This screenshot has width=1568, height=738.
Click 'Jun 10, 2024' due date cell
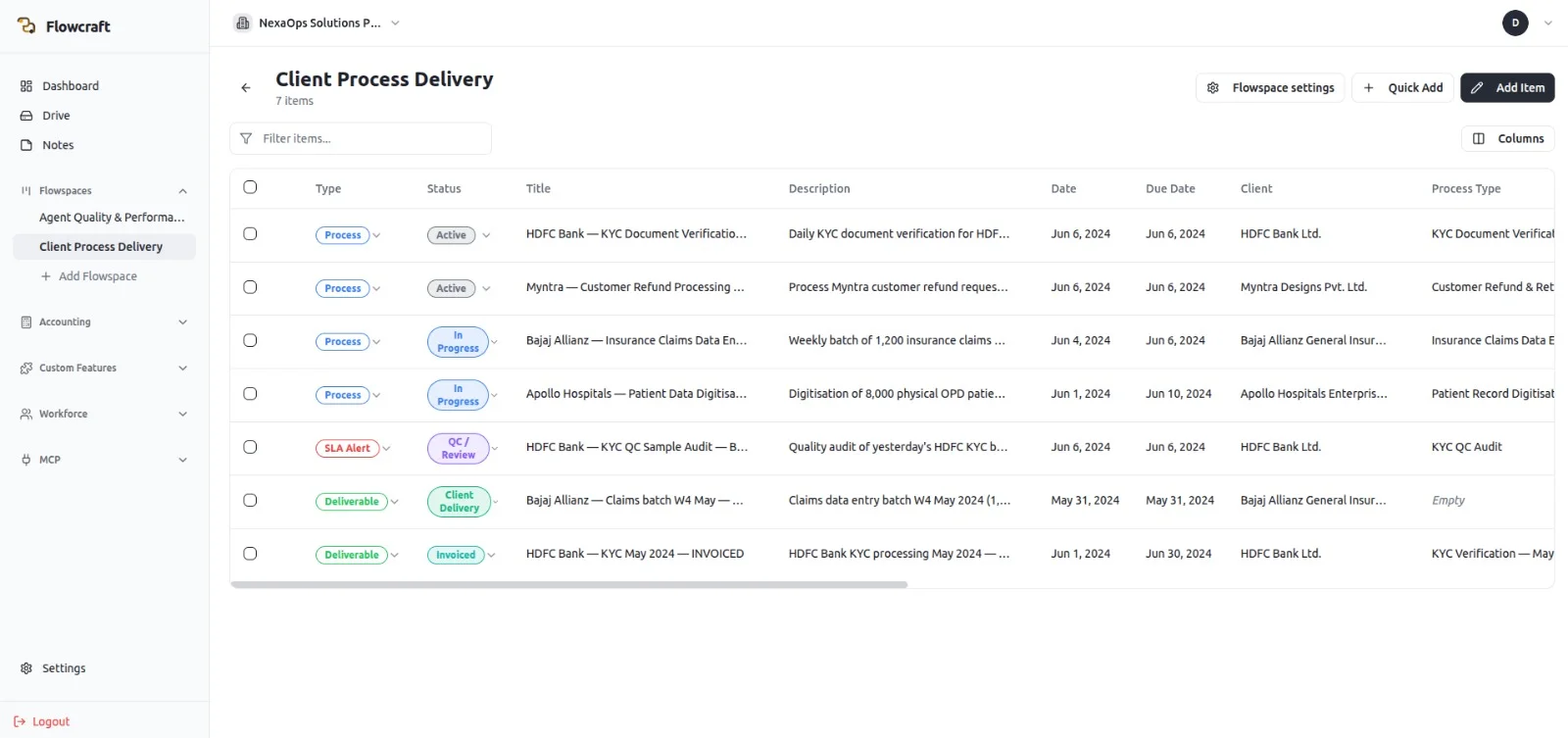point(1179,394)
